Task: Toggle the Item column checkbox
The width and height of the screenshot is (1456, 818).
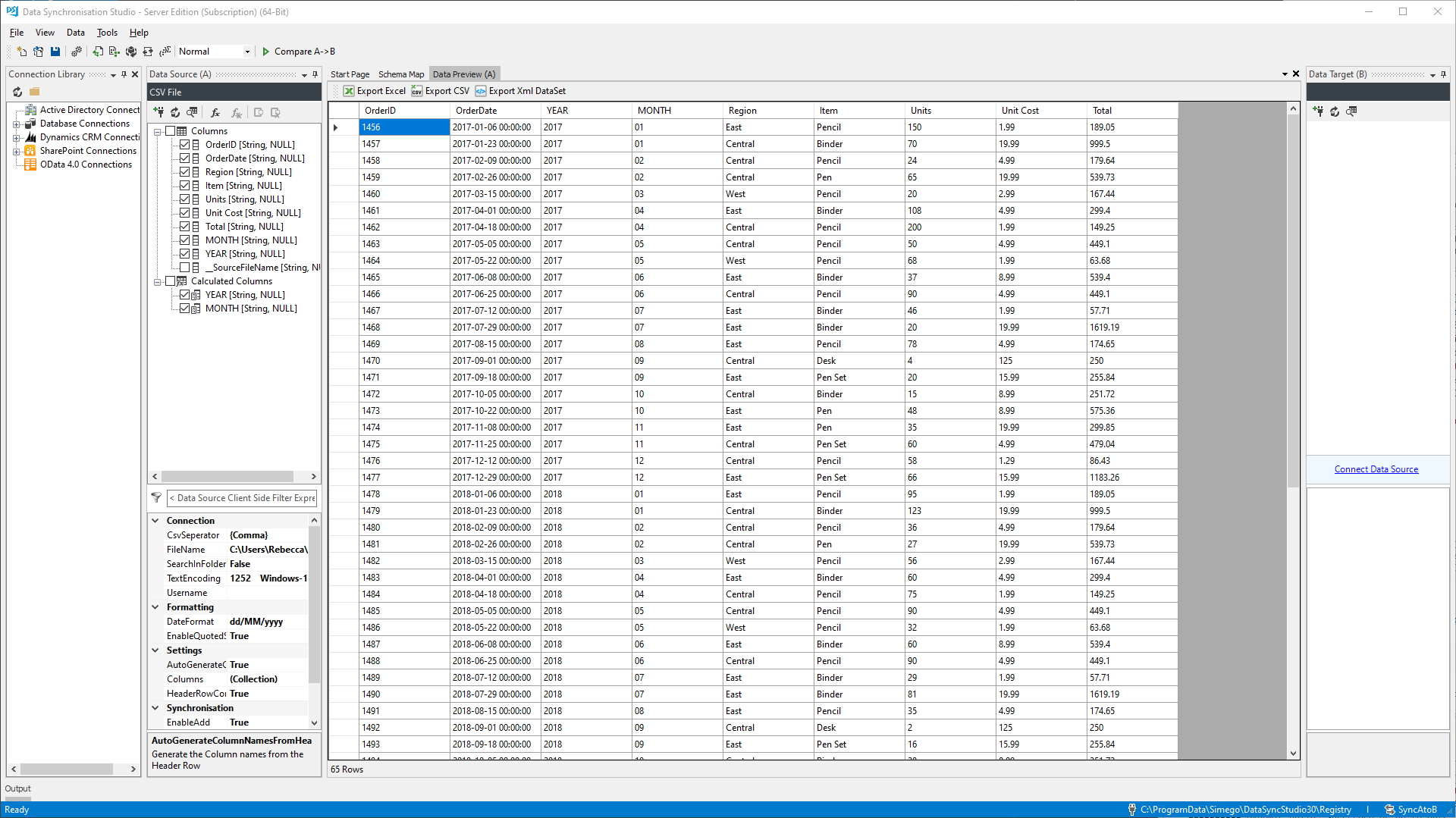Action: pyautogui.click(x=184, y=186)
